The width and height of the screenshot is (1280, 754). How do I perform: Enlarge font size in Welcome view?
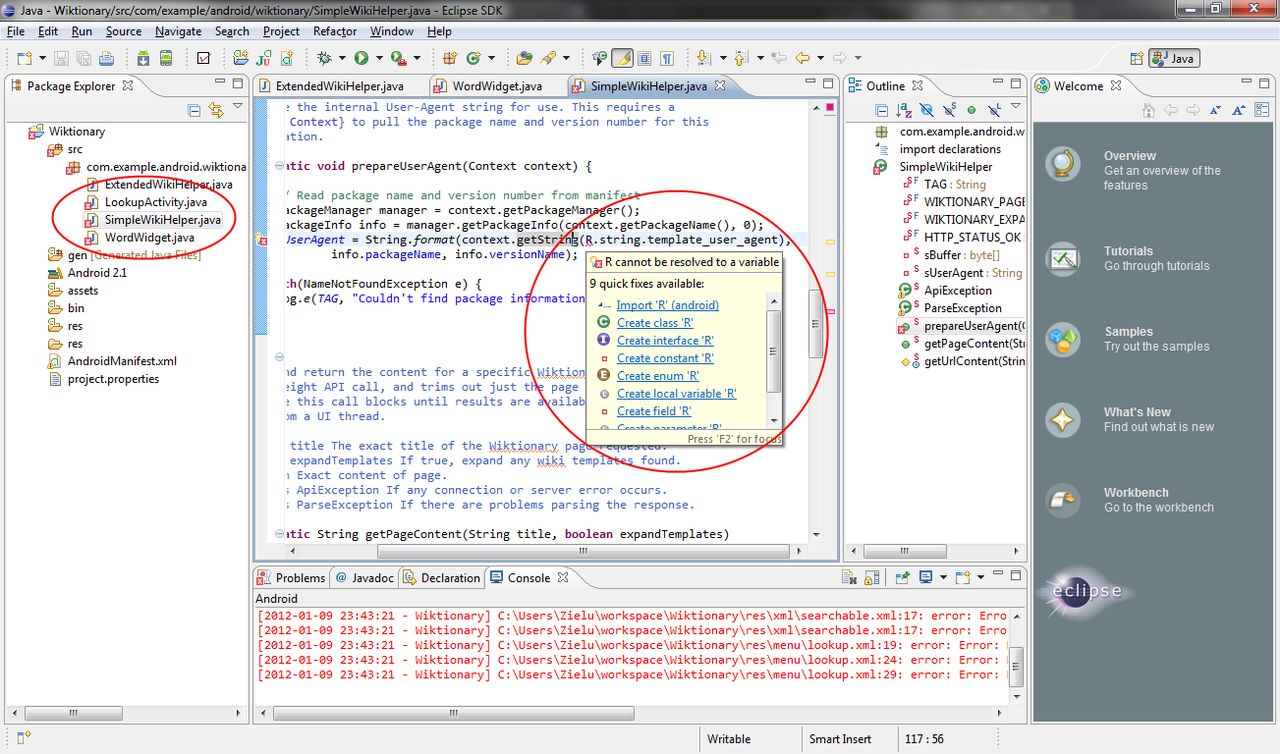pos(1238,110)
